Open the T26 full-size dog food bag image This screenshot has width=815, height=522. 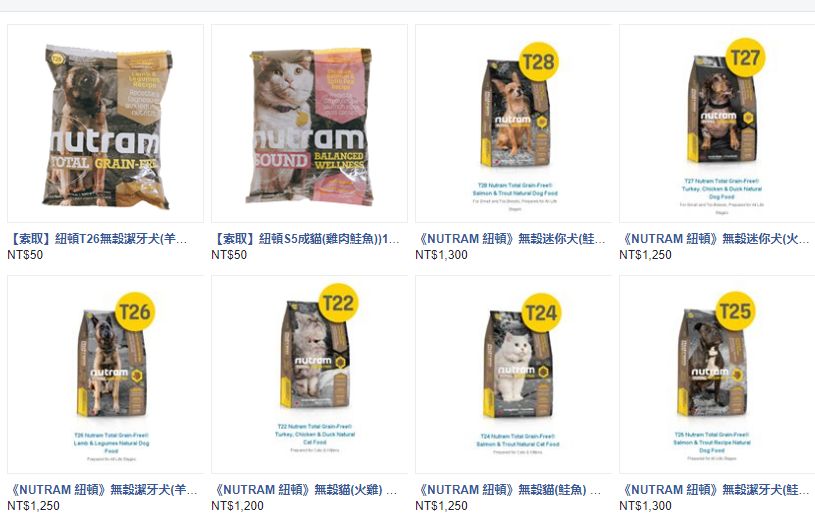pyautogui.click(x=106, y=374)
